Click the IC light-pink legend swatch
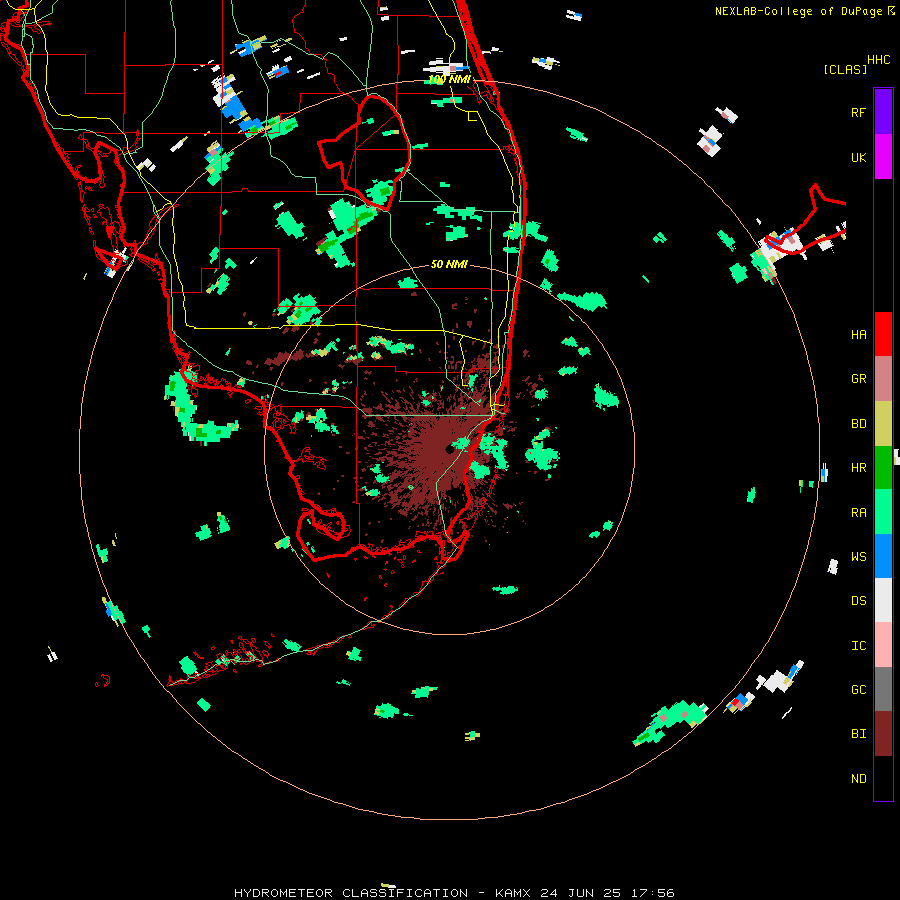Screen dimensions: 900x900 click(x=883, y=645)
